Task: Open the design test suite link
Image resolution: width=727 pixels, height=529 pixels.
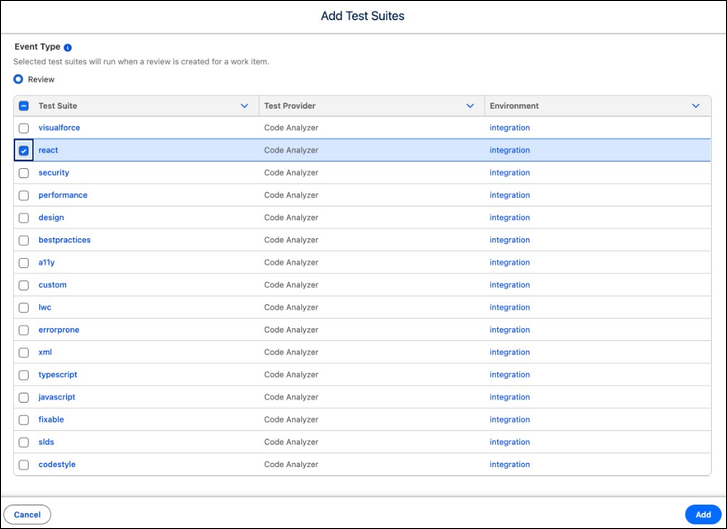Action: coord(51,217)
